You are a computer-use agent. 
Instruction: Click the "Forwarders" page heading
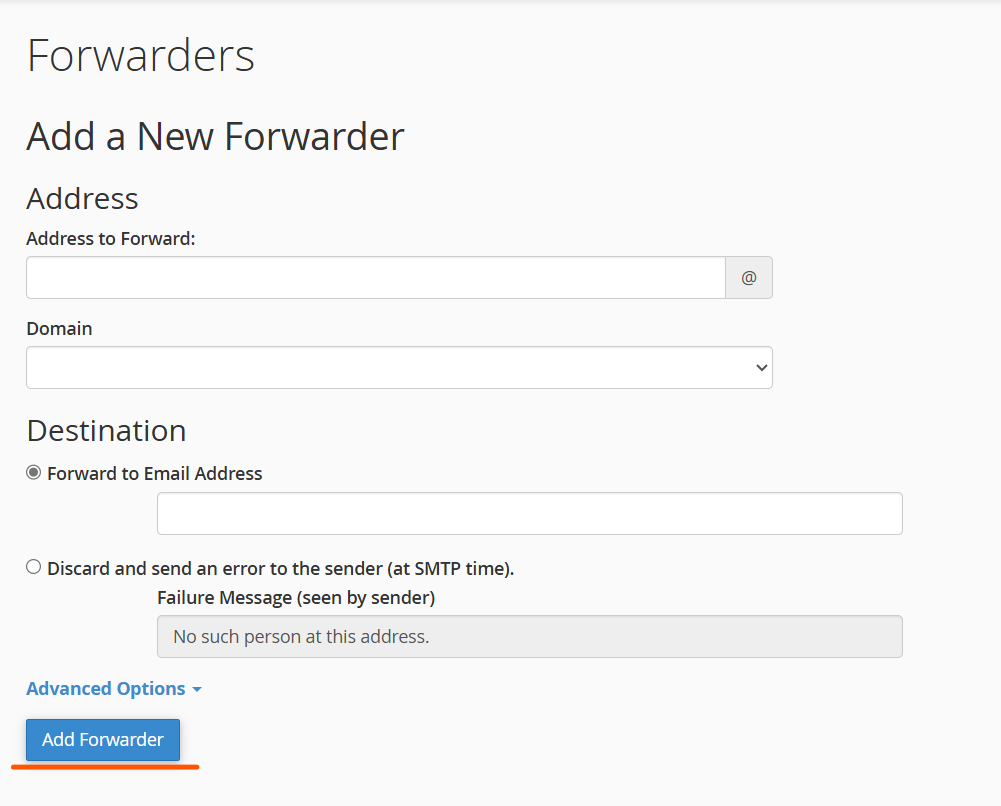click(x=140, y=55)
